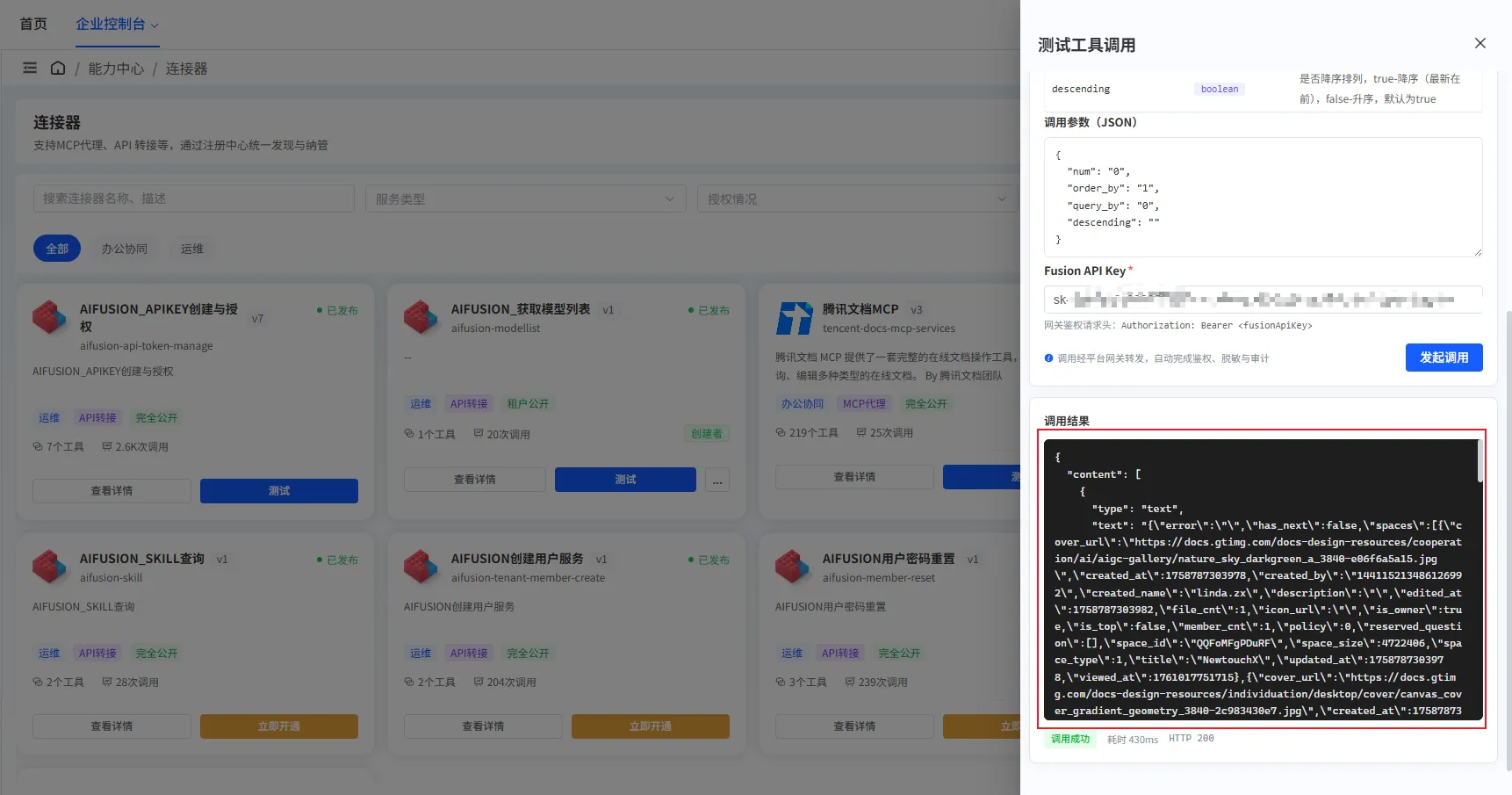Click the 调用结果 output scrollbar
Screen dimensions: 1512x795
coord(1480,460)
